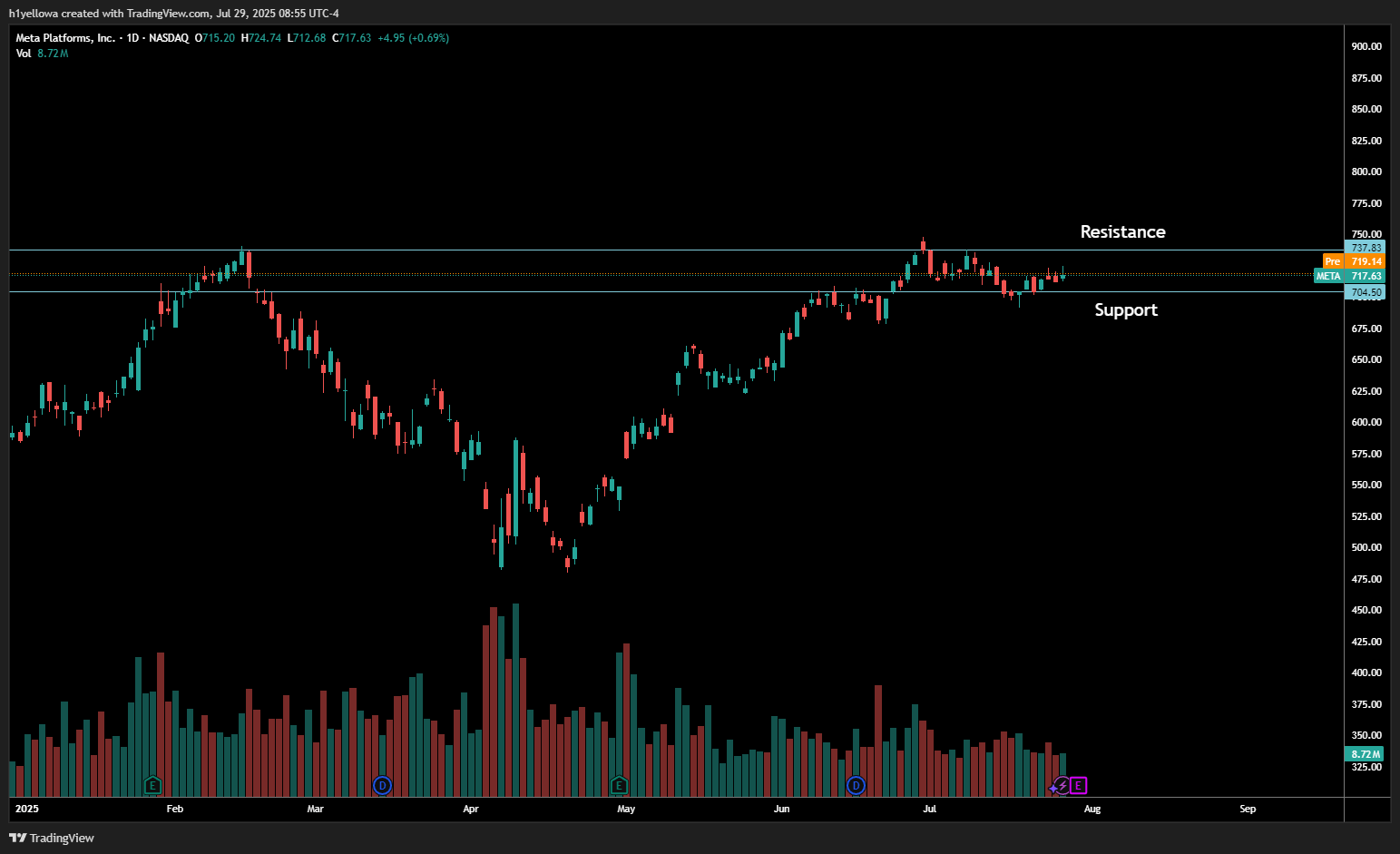Click the 8.72 M volume axis label

click(x=1365, y=754)
